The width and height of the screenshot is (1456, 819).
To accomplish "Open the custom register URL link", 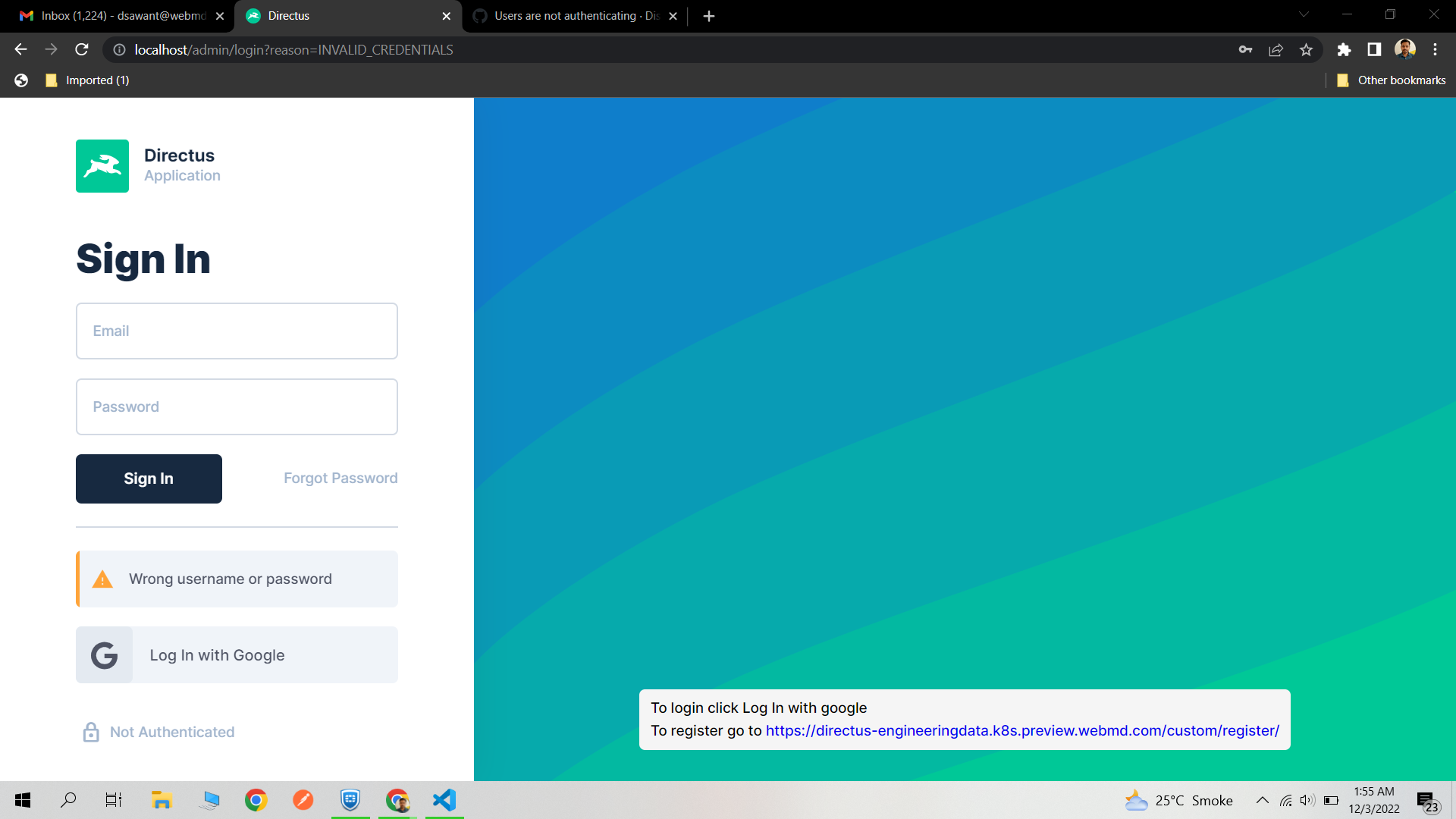I will point(1021,731).
